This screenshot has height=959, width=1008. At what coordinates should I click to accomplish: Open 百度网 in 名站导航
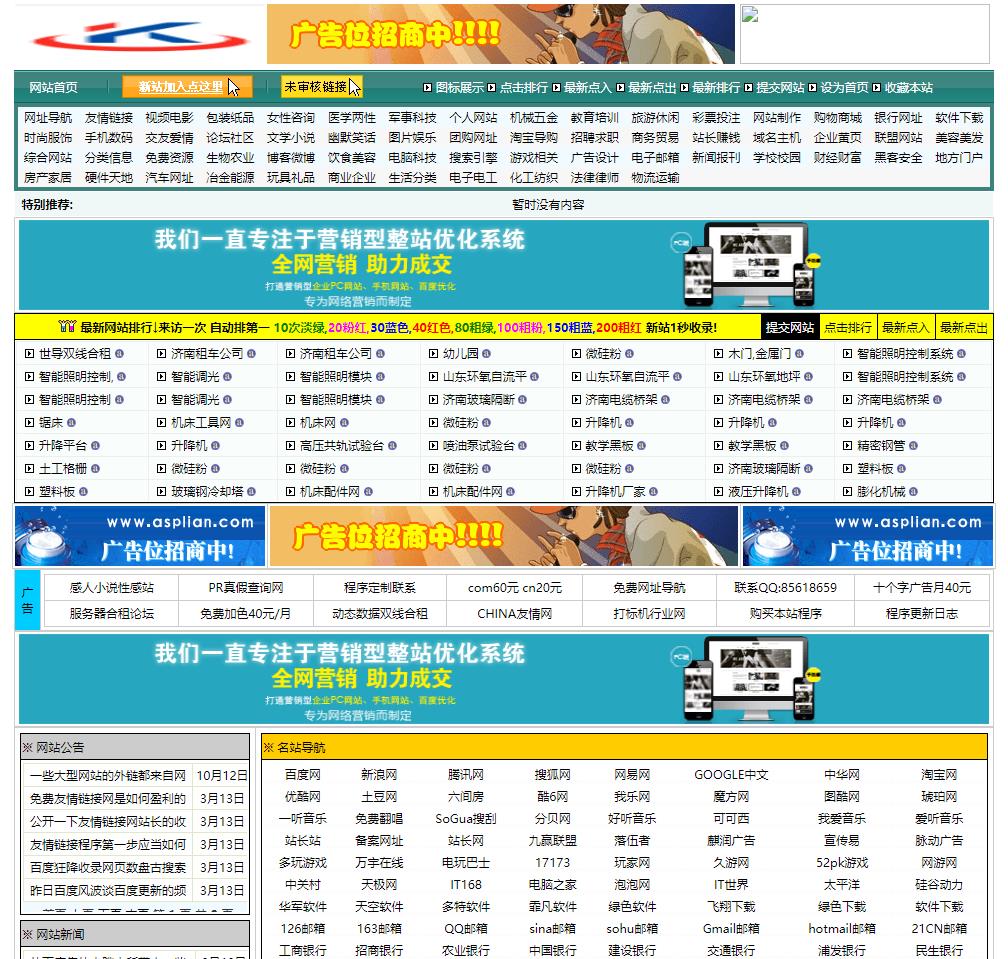tap(302, 775)
